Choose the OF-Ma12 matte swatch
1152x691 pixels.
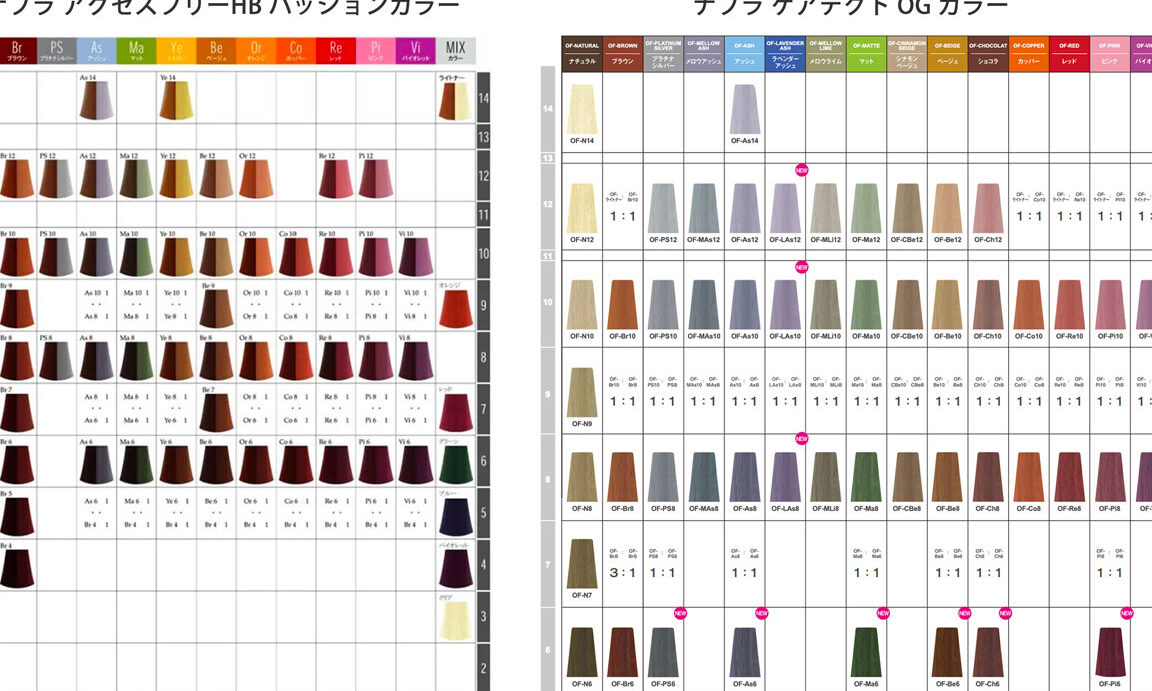tap(866, 209)
